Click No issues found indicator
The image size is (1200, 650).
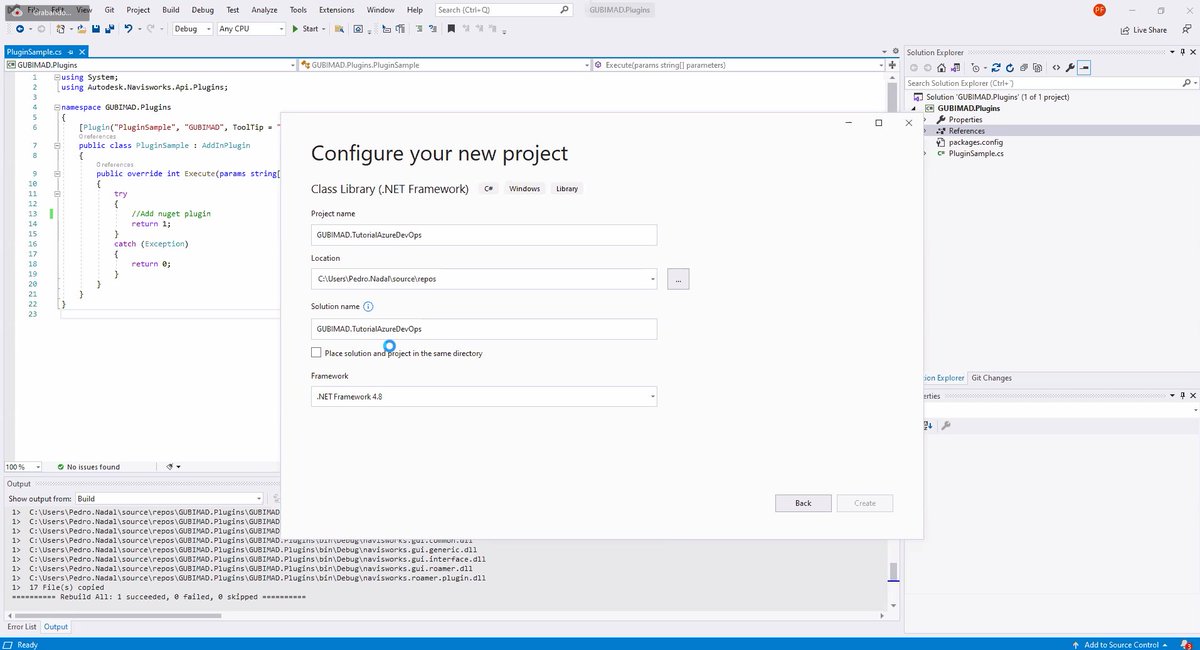coord(88,467)
